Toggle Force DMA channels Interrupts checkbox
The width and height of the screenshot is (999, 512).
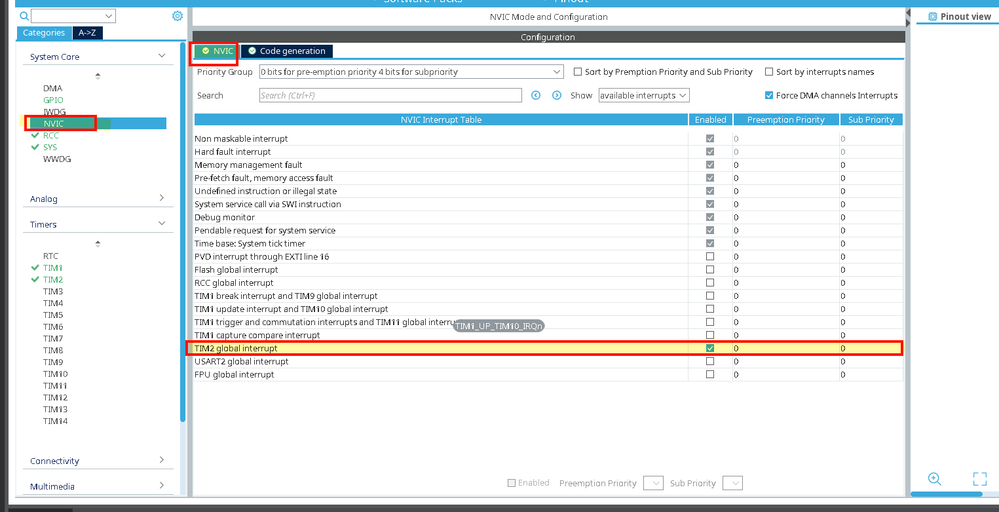pos(769,96)
